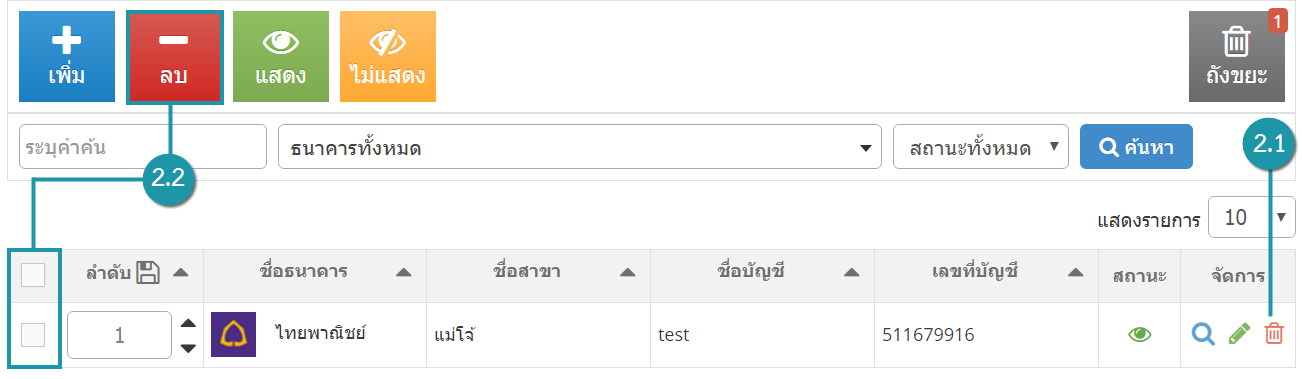Open the ถังขยะ trash bin

pos(1236,57)
